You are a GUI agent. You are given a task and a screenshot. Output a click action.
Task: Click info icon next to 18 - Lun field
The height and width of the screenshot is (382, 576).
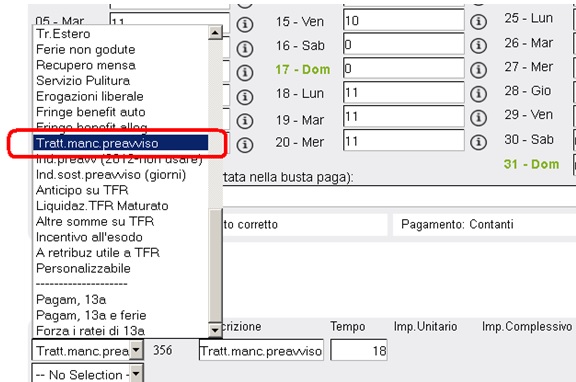[x=478, y=94]
